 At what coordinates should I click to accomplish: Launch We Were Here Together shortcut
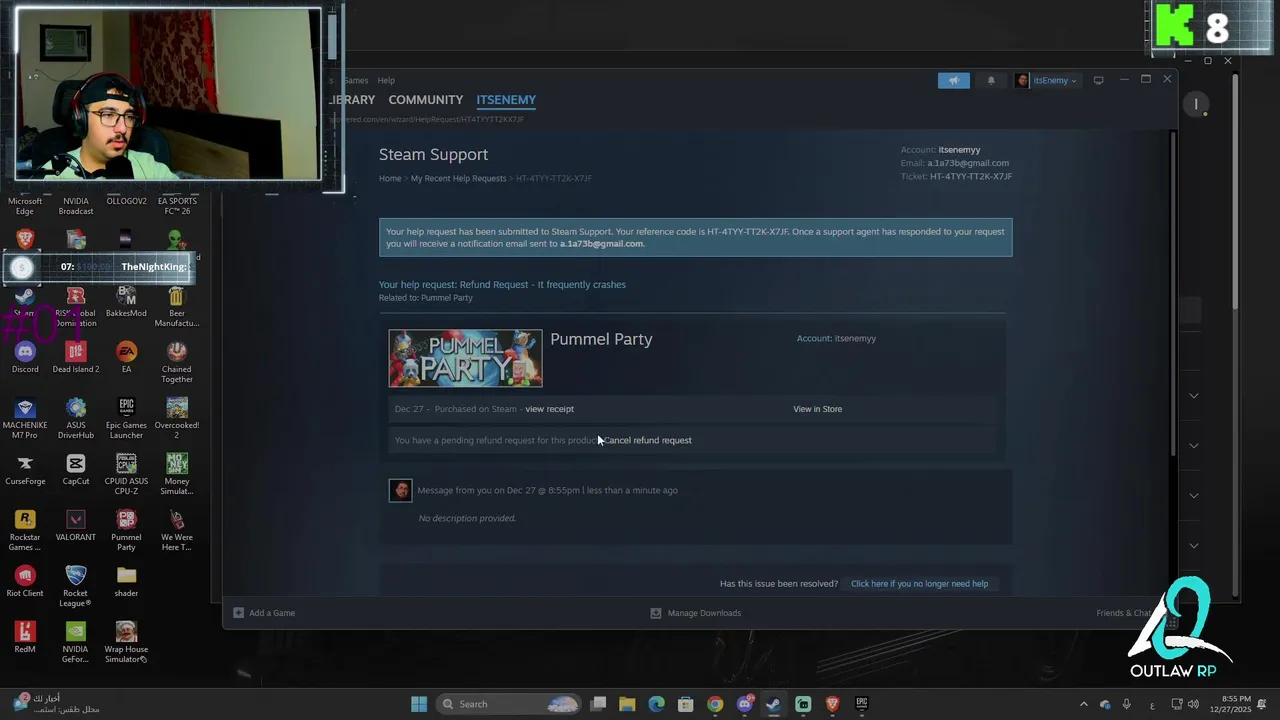177,530
